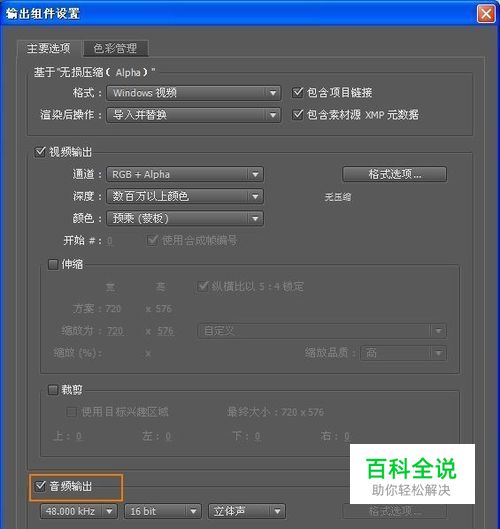Viewport: 500px width, 529px height.
Task: Click the 使用目标兴趣区域 checkbox
Action: [71, 412]
